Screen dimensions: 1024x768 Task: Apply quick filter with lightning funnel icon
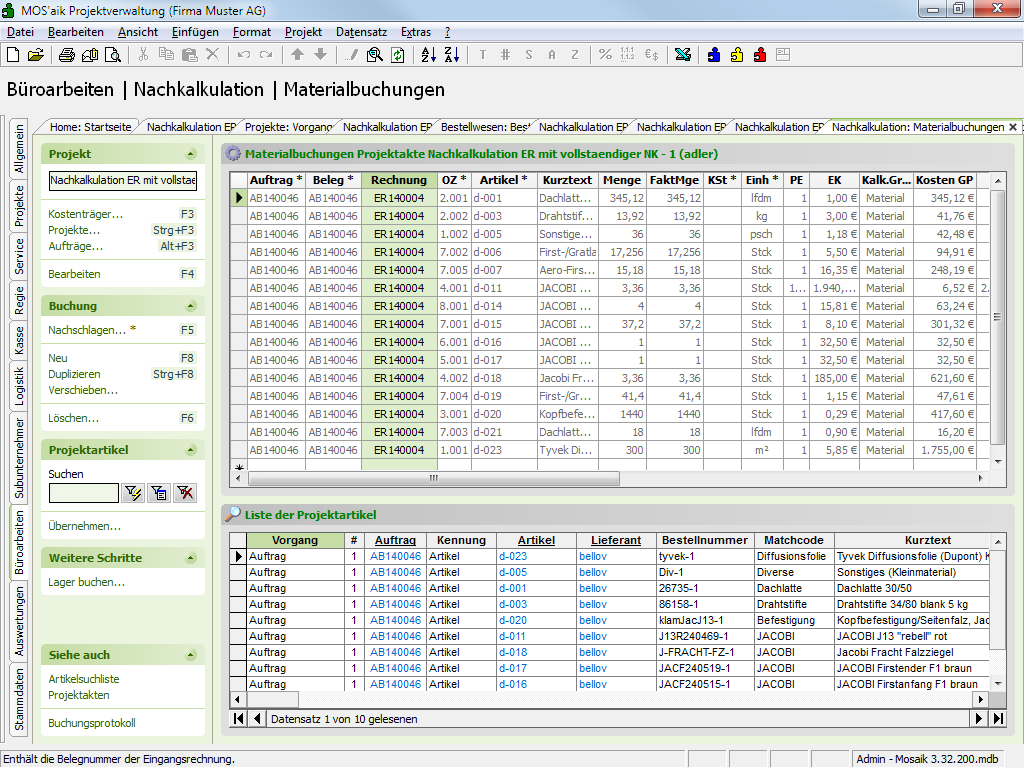click(132, 492)
